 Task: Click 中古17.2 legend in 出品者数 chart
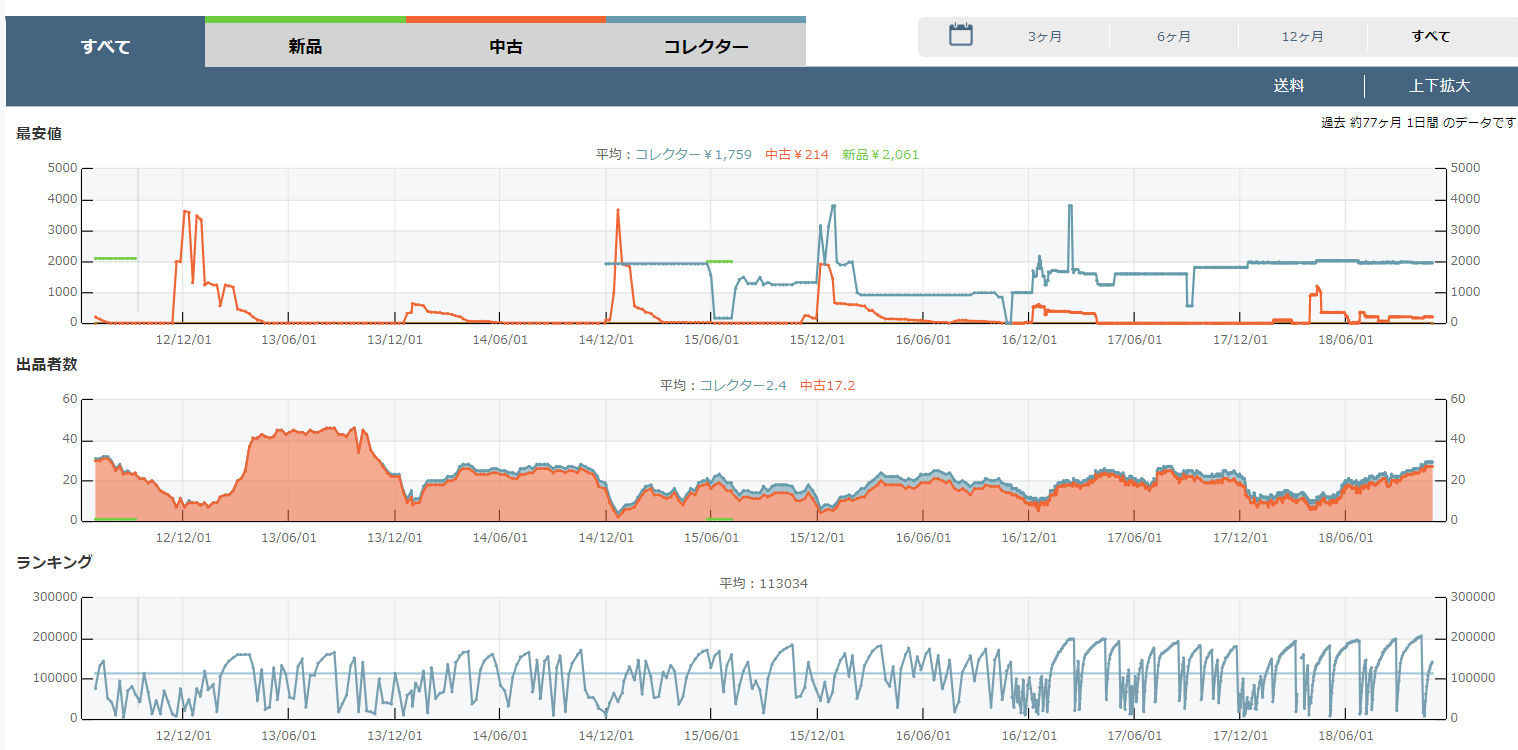pyautogui.click(x=827, y=385)
